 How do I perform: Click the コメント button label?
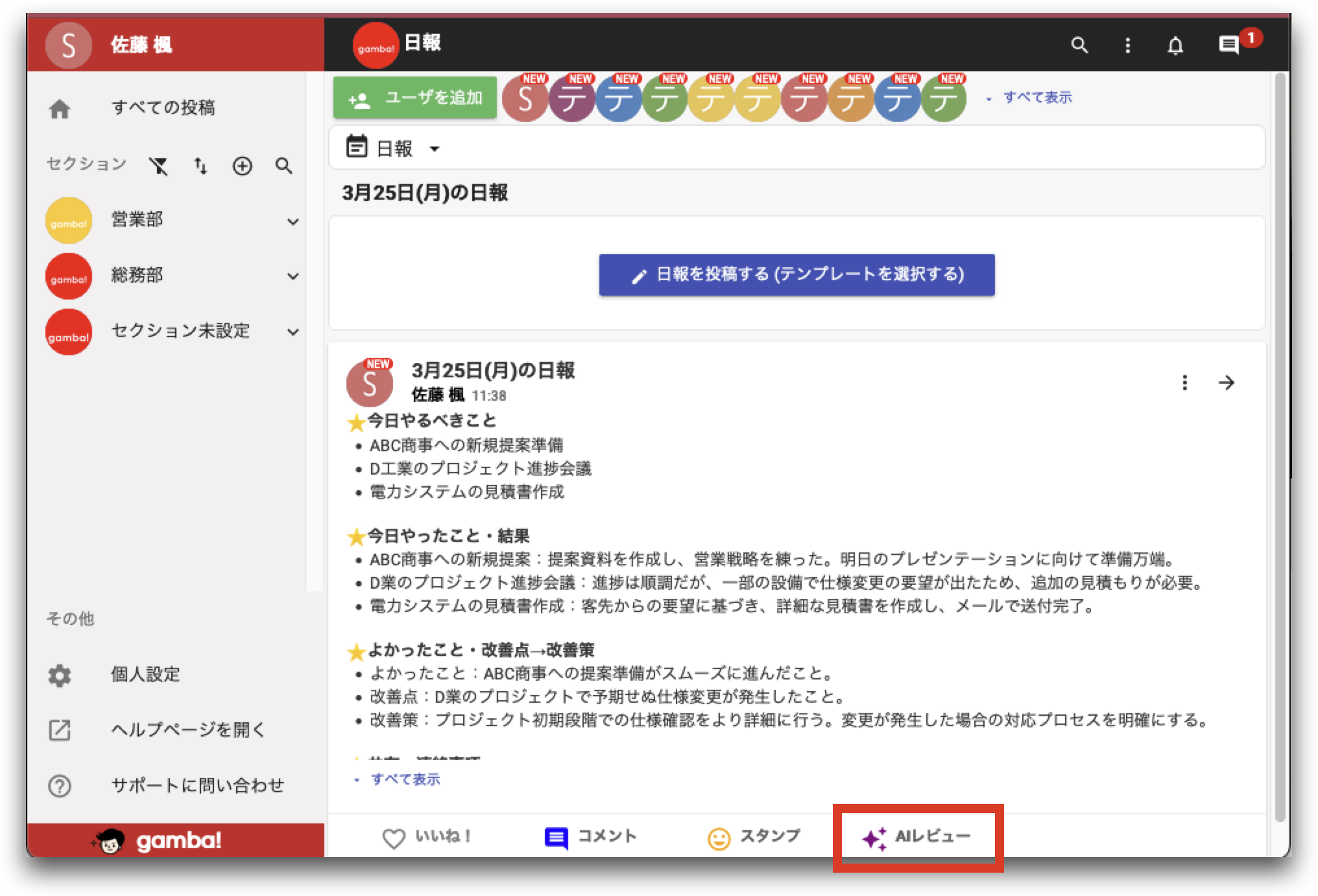click(607, 836)
